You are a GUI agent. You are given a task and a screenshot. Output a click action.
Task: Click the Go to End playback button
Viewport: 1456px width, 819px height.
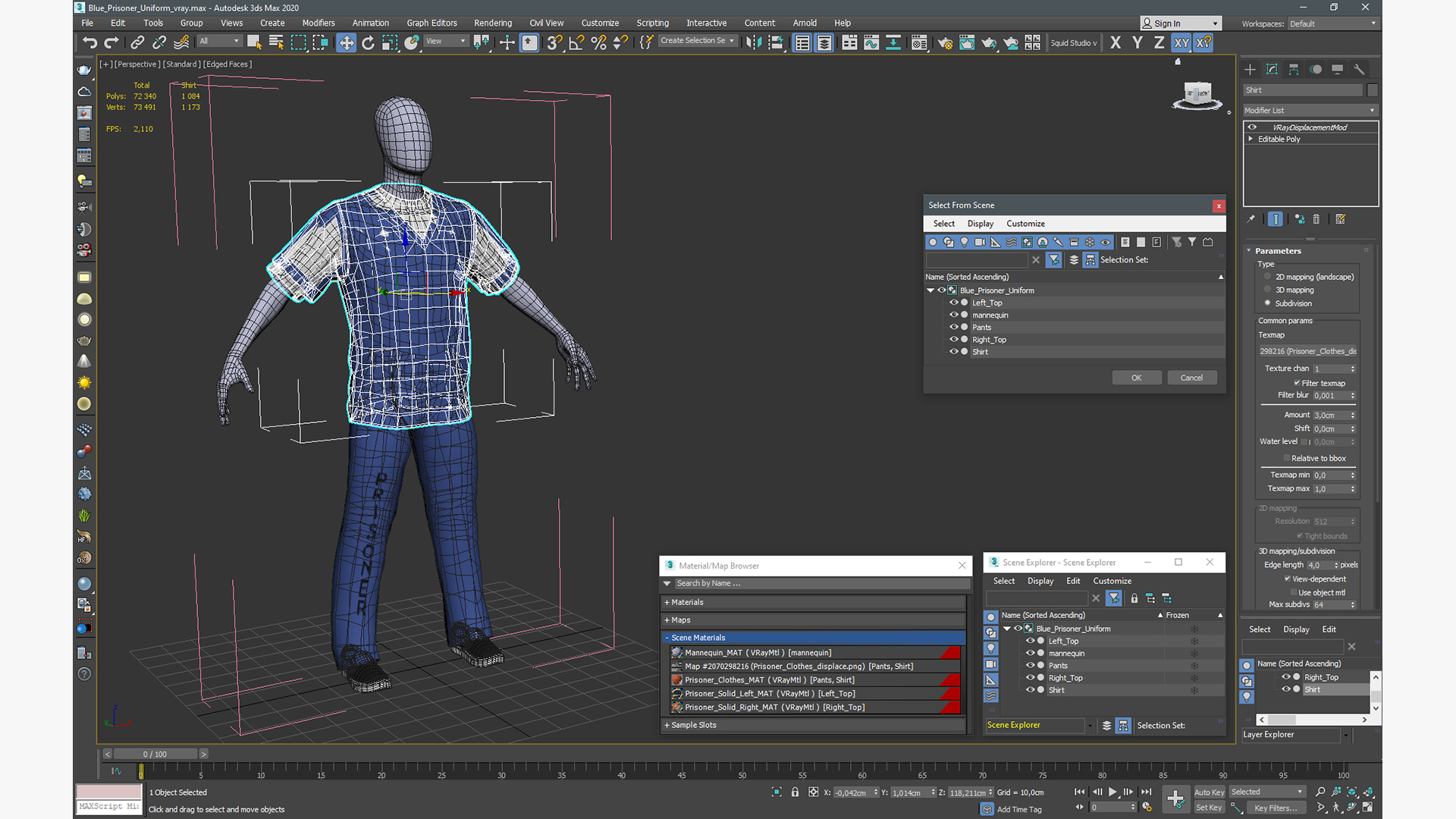(1147, 792)
